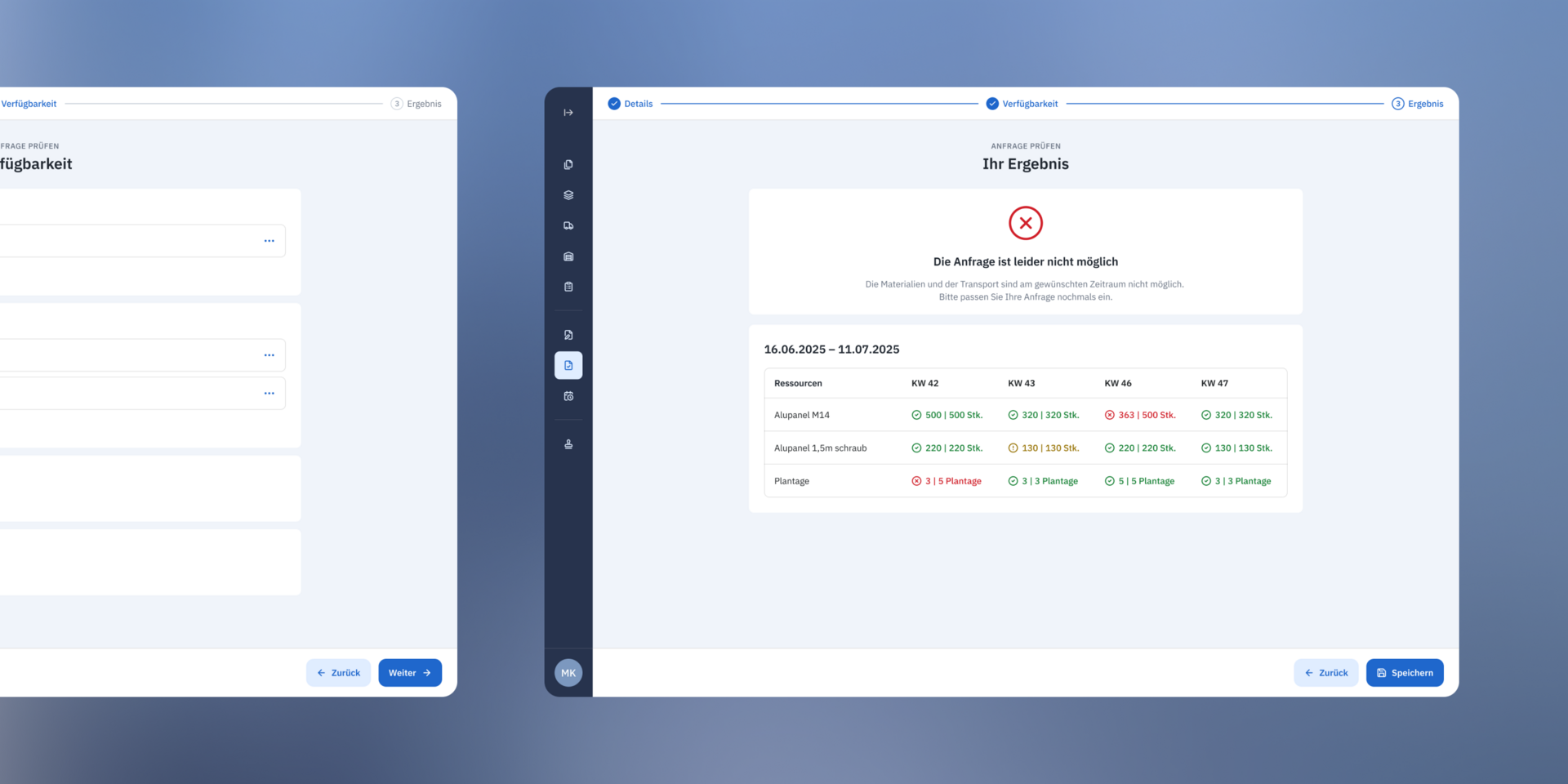Open the truck transport icon in sidebar
1568x784 pixels.
(x=568, y=225)
